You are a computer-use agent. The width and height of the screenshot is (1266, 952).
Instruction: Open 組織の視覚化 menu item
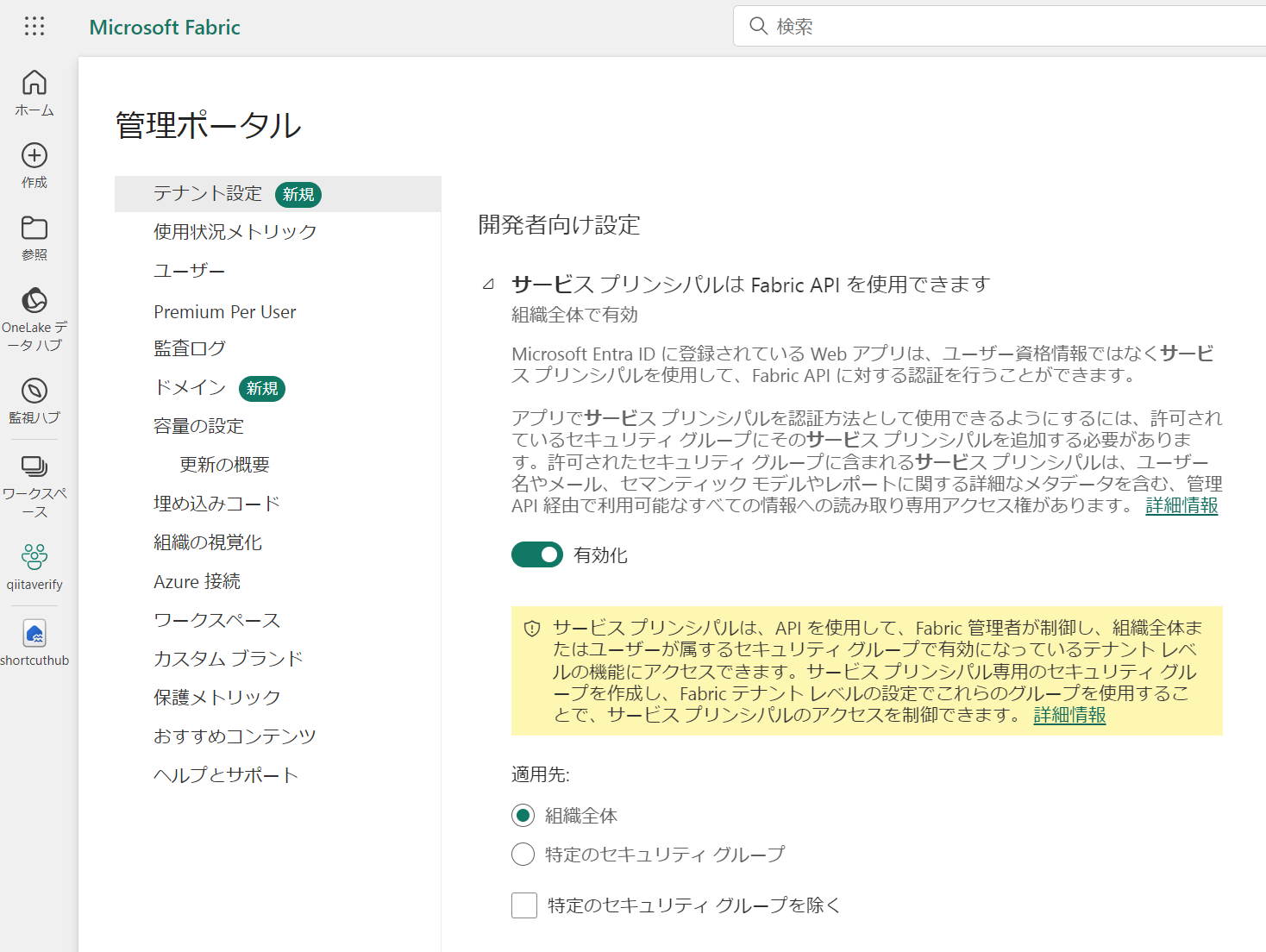tap(208, 542)
